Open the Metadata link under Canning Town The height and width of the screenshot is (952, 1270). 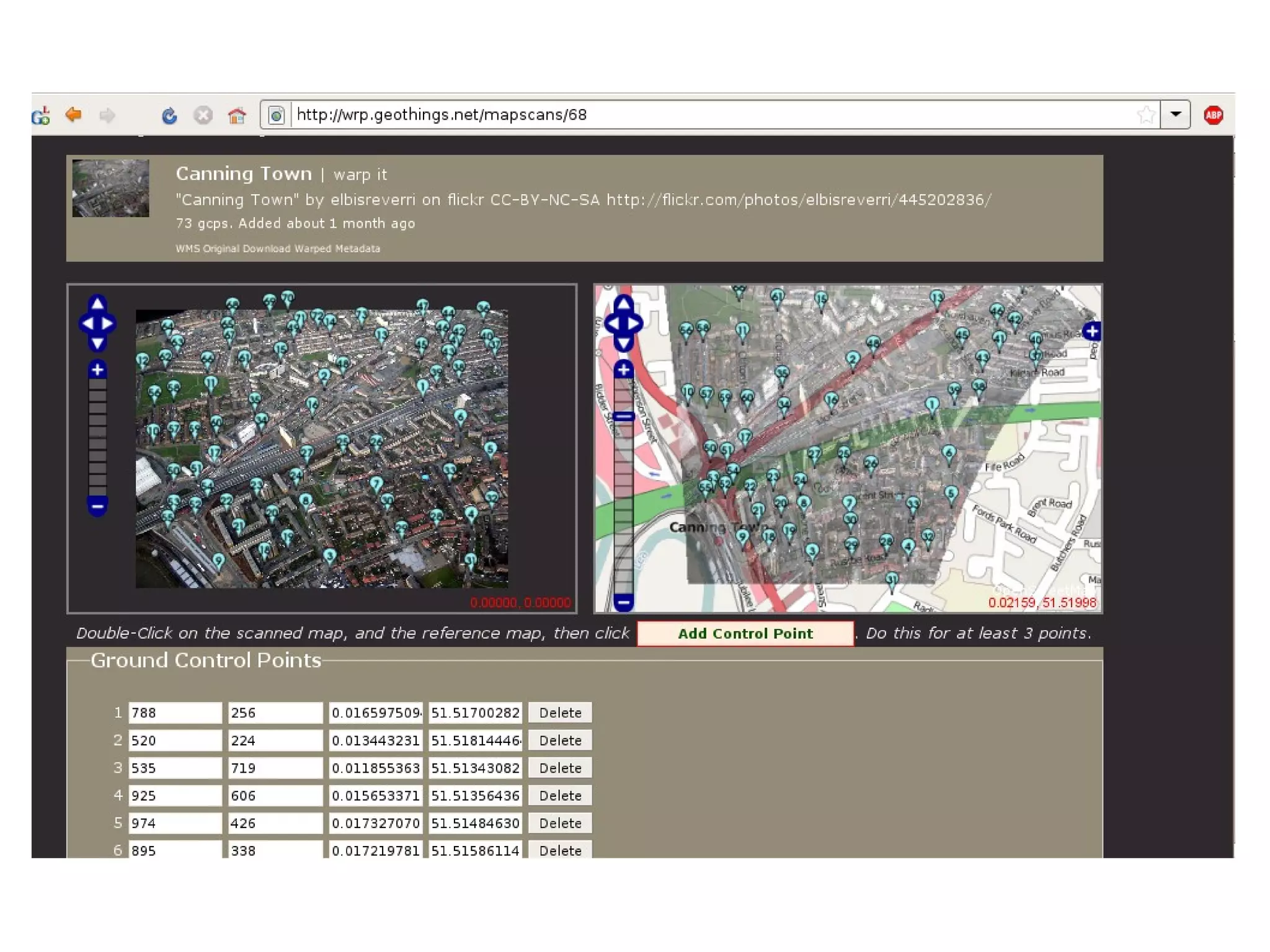click(357, 249)
